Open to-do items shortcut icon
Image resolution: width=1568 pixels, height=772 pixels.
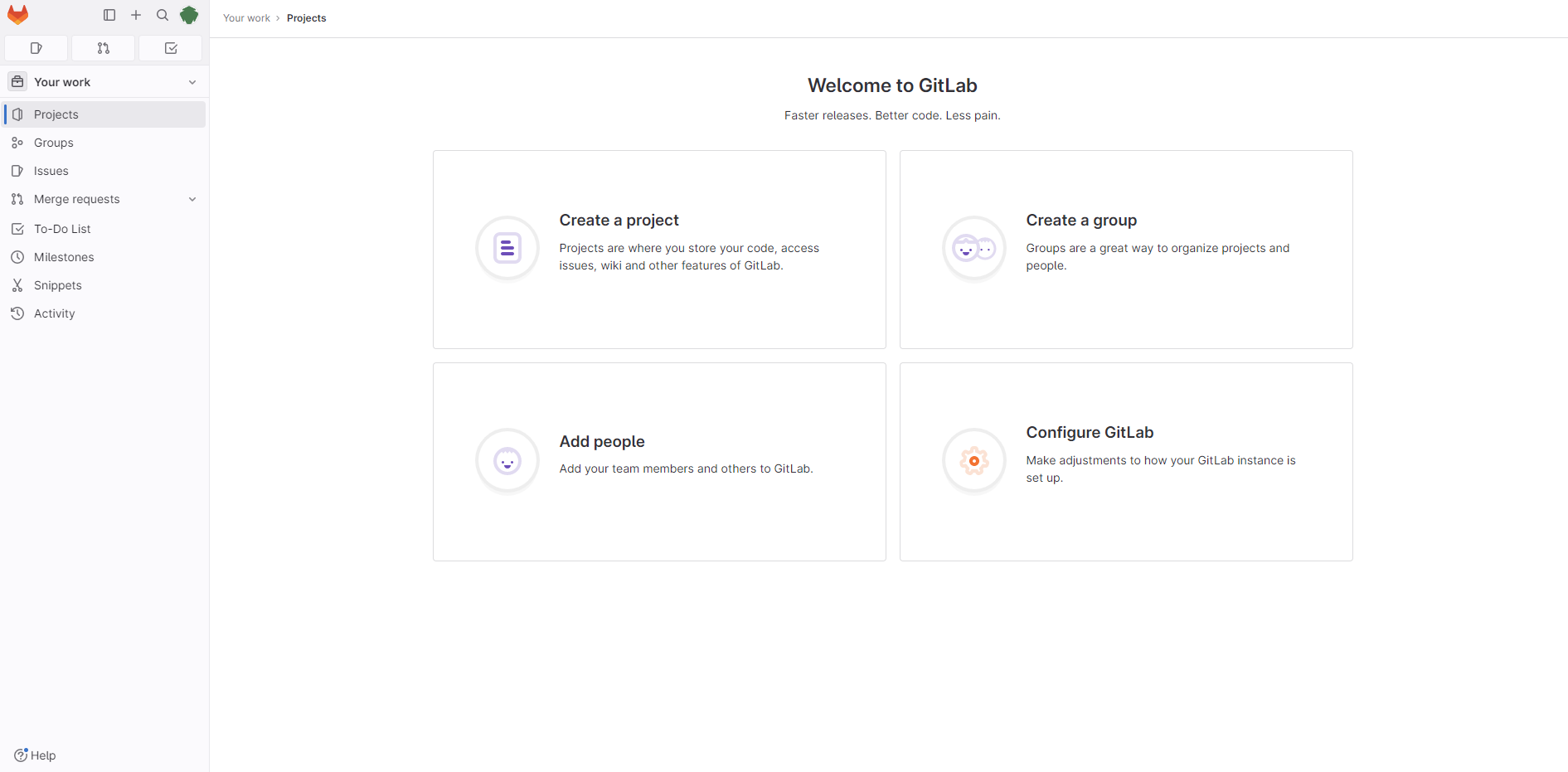(x=171, y=48)
